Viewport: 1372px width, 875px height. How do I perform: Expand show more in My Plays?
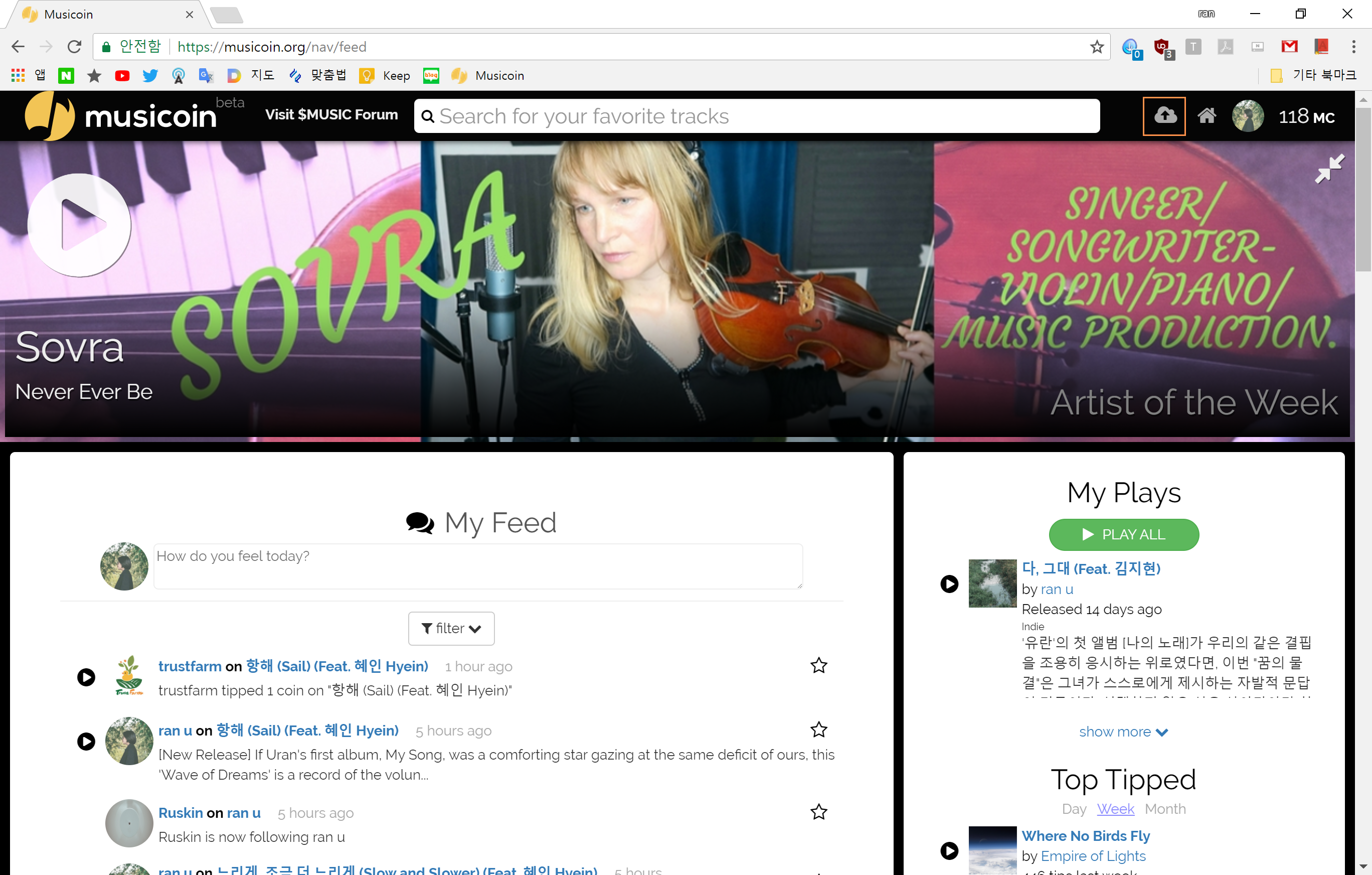(1122, 732)
